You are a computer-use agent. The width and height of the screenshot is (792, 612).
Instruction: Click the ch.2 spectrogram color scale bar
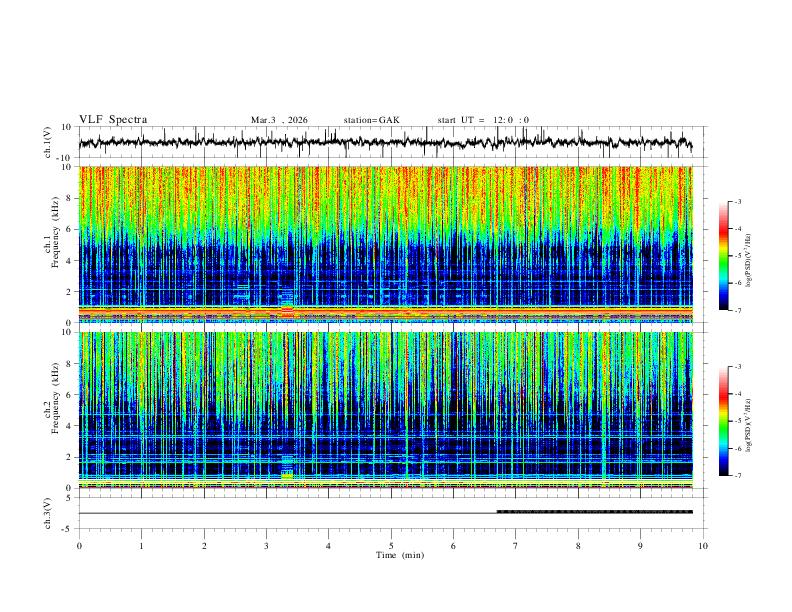pyautogui.click(x=723, y=421)
